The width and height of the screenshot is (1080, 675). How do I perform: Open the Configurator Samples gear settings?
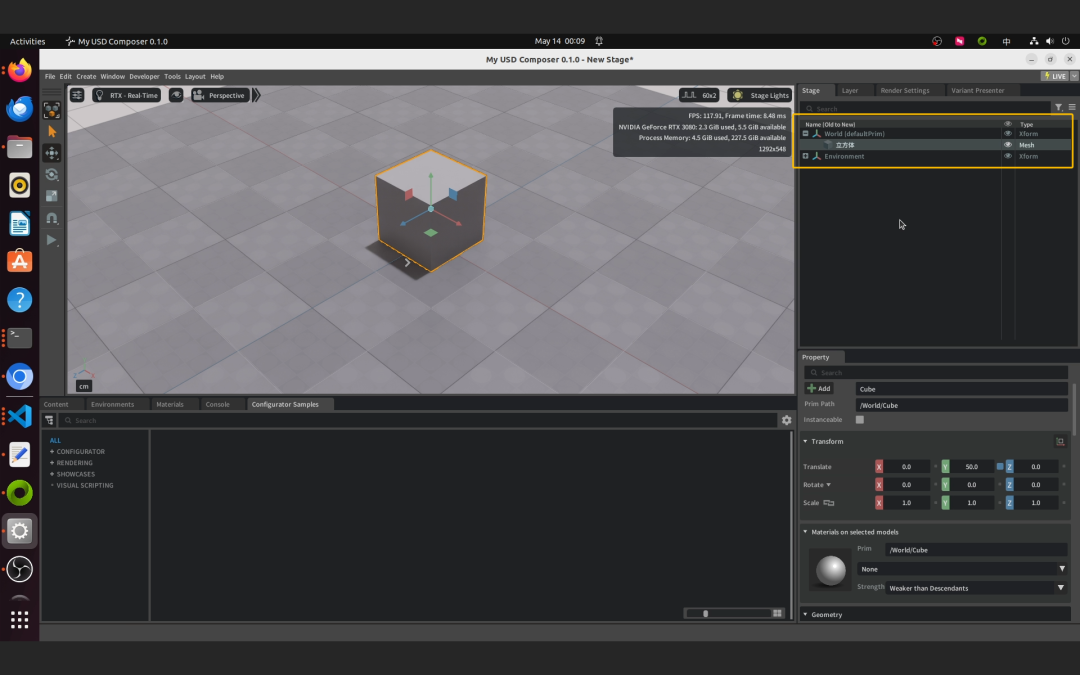tap(786, 420)
